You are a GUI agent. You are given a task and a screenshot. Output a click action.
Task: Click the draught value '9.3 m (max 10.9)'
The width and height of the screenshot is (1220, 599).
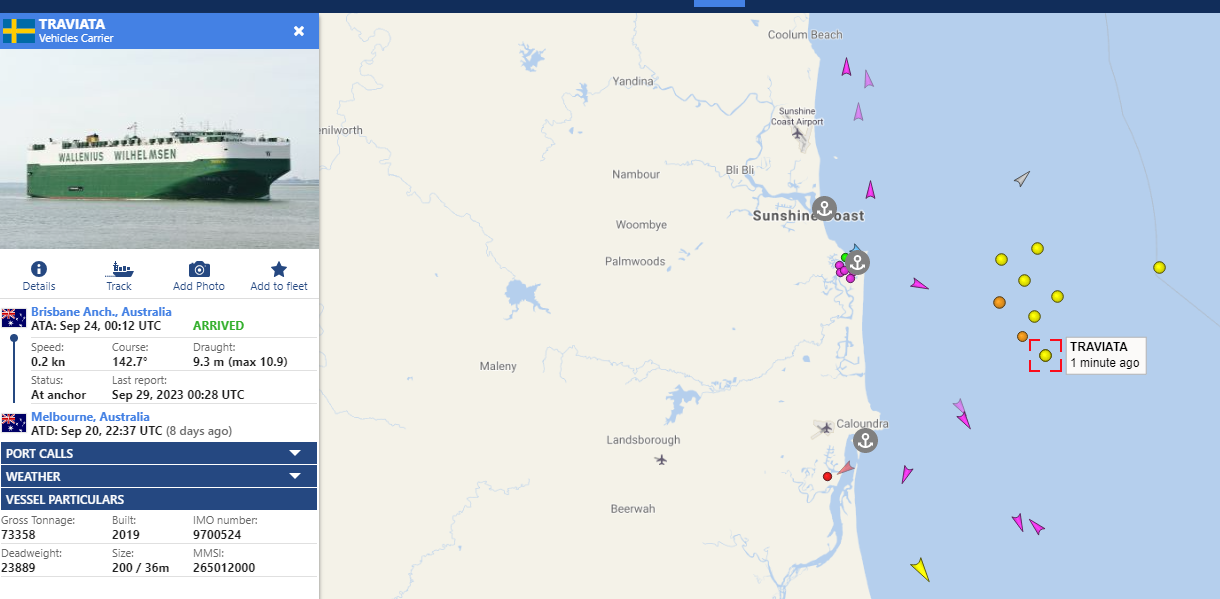coord(240,361)
